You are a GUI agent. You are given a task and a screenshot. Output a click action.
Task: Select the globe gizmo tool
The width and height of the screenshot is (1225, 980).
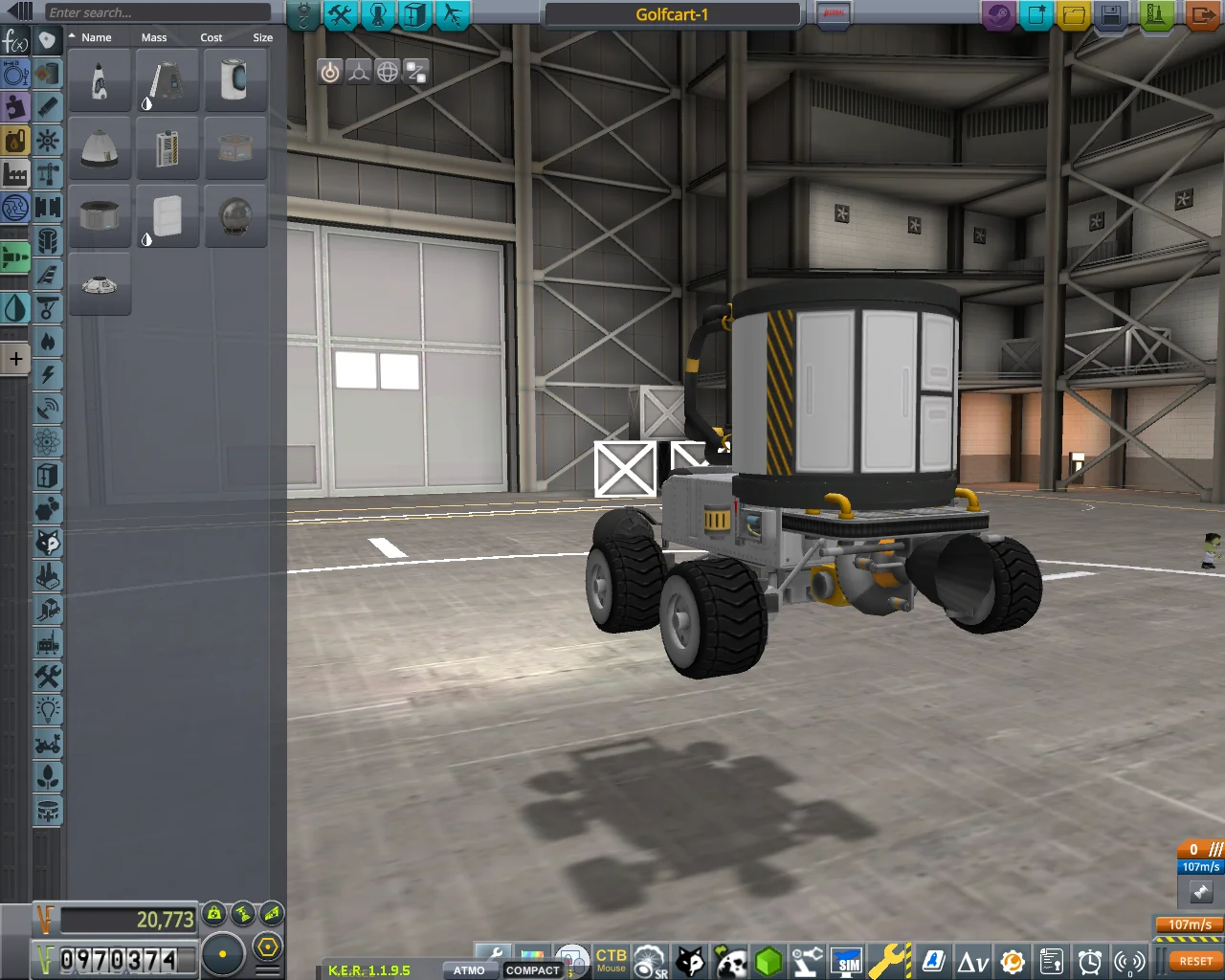387,72
